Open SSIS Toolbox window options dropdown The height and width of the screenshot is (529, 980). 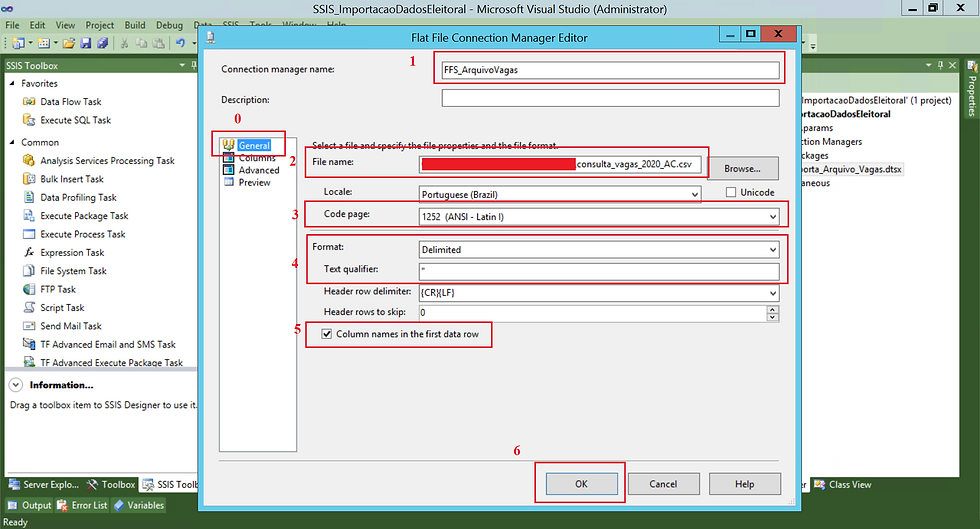182,65
